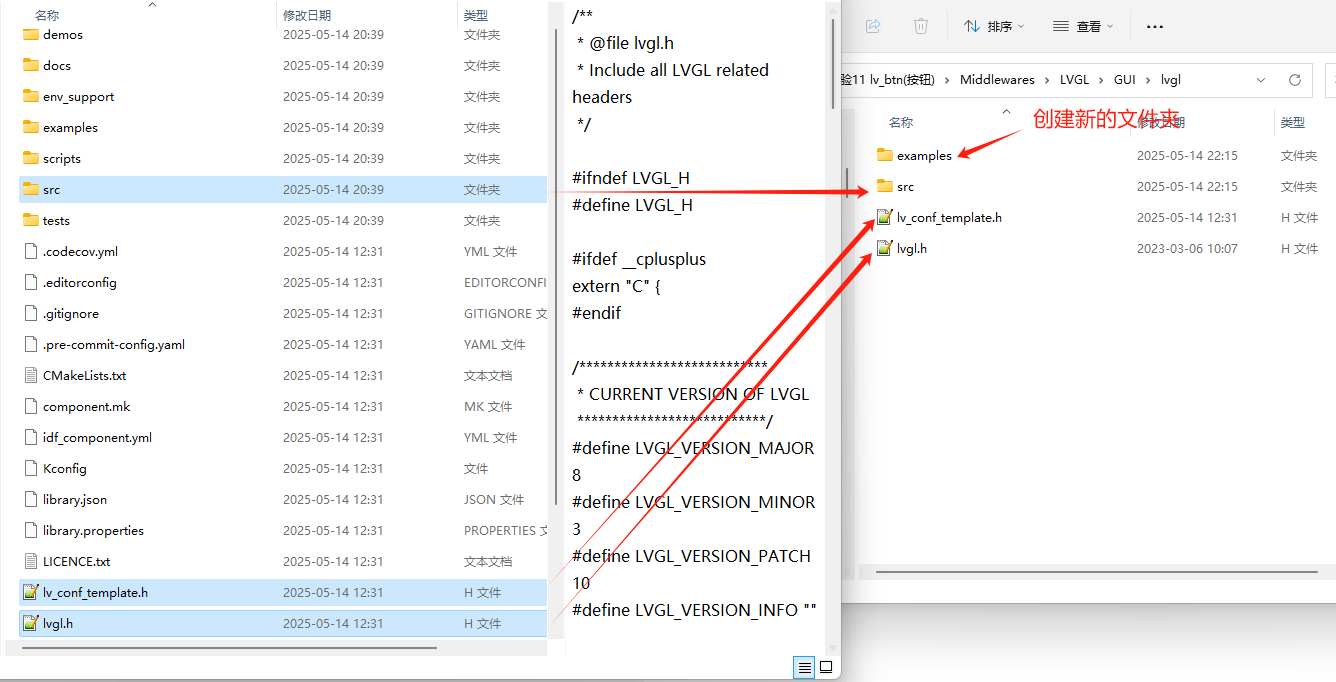Click examples folder icon in right window

tap(884, 155)
